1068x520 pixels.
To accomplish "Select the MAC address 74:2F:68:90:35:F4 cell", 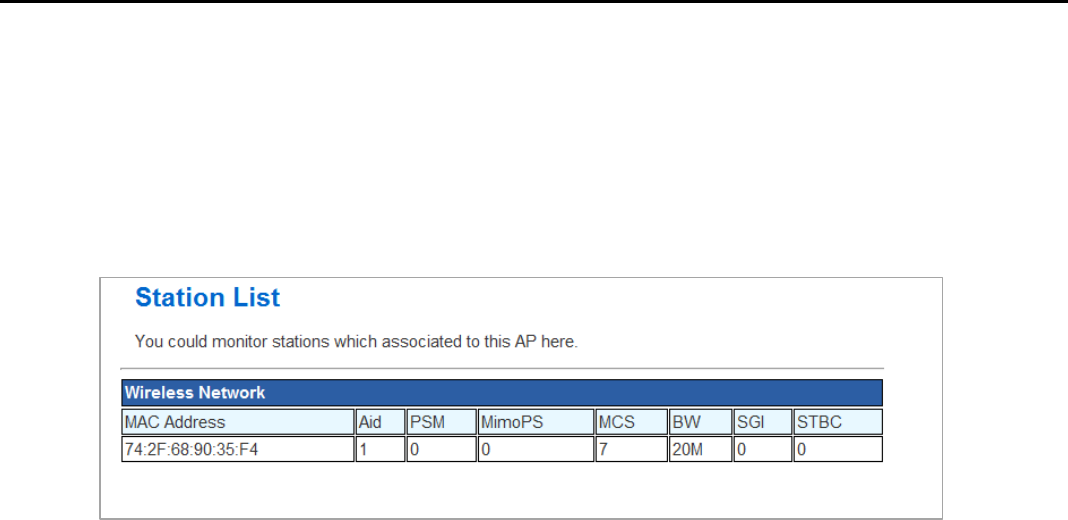I will (238, 450).
